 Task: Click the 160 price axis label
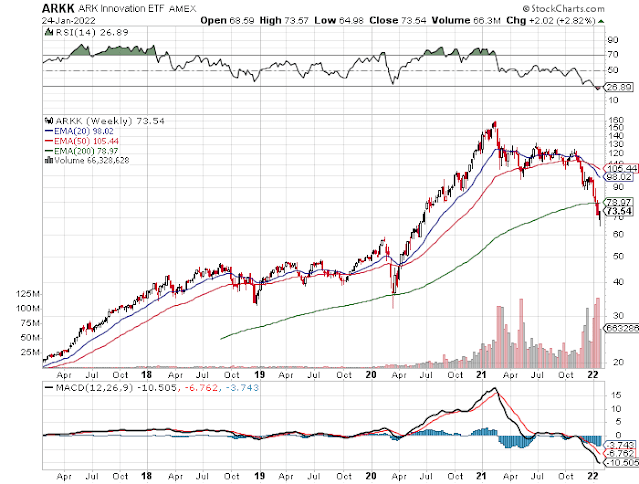point(615,120)
